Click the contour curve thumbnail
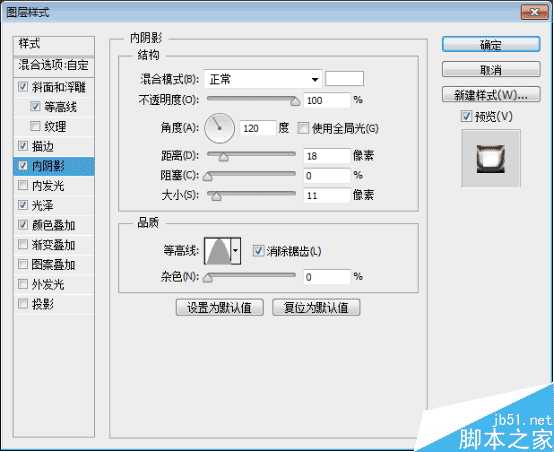Image resolution: width=554 pixels, height=452 pixels. click(218, 251)
